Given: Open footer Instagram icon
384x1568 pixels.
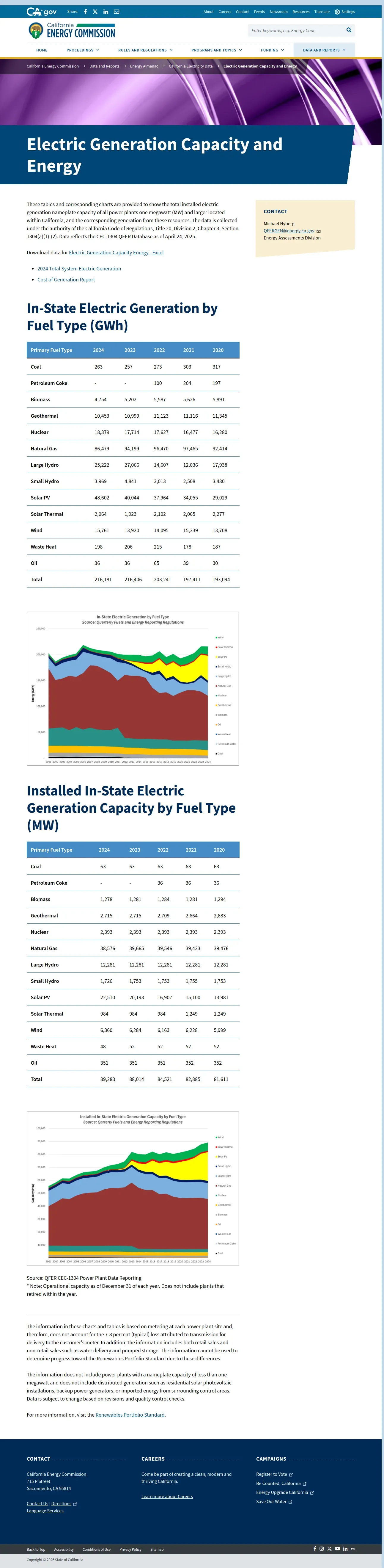Looking at the screenshot, I should [x=322, y=1549].
